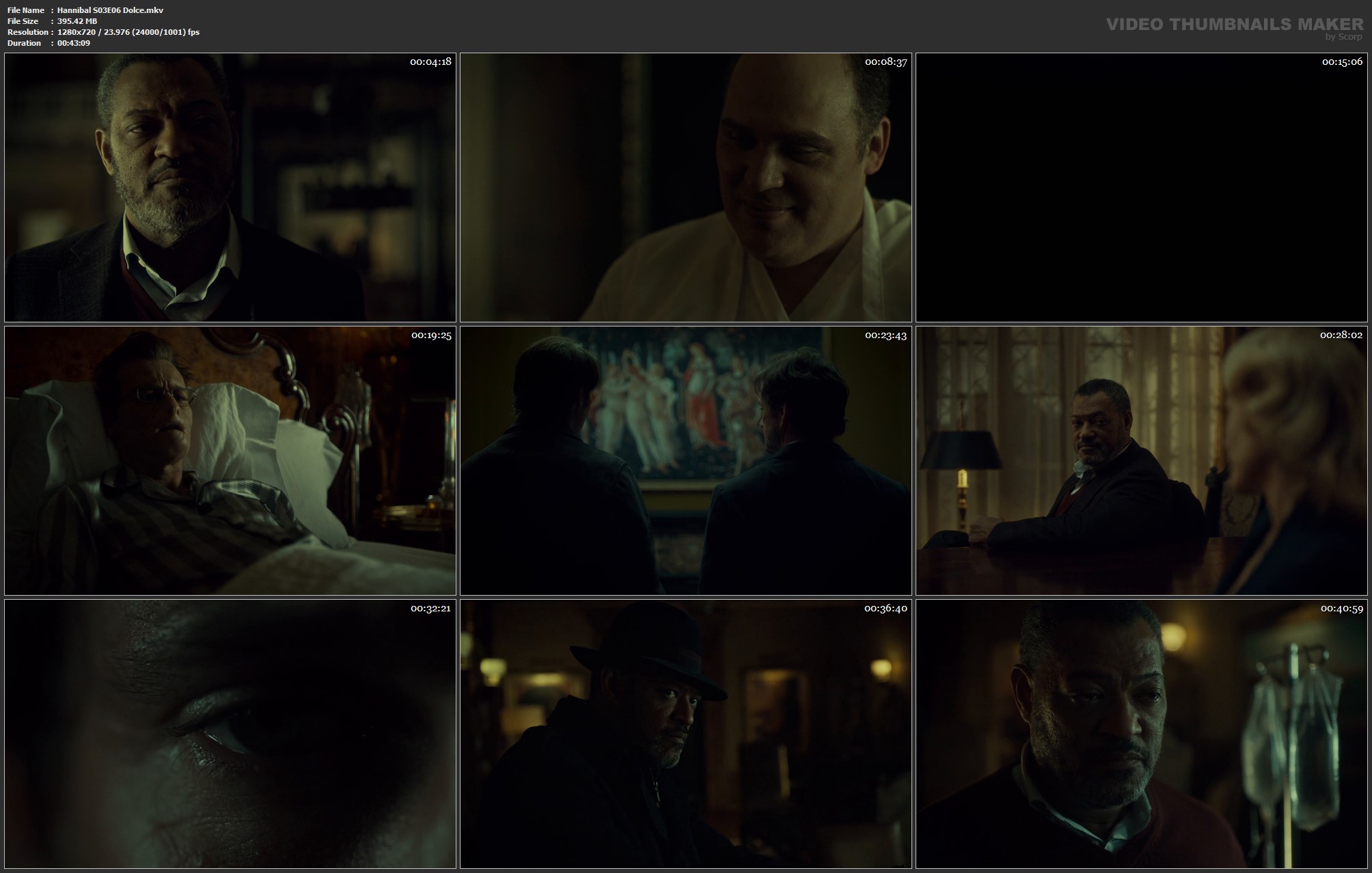Click the file name Hannibal S03E06 Dolce.mkv

[110, 10]
